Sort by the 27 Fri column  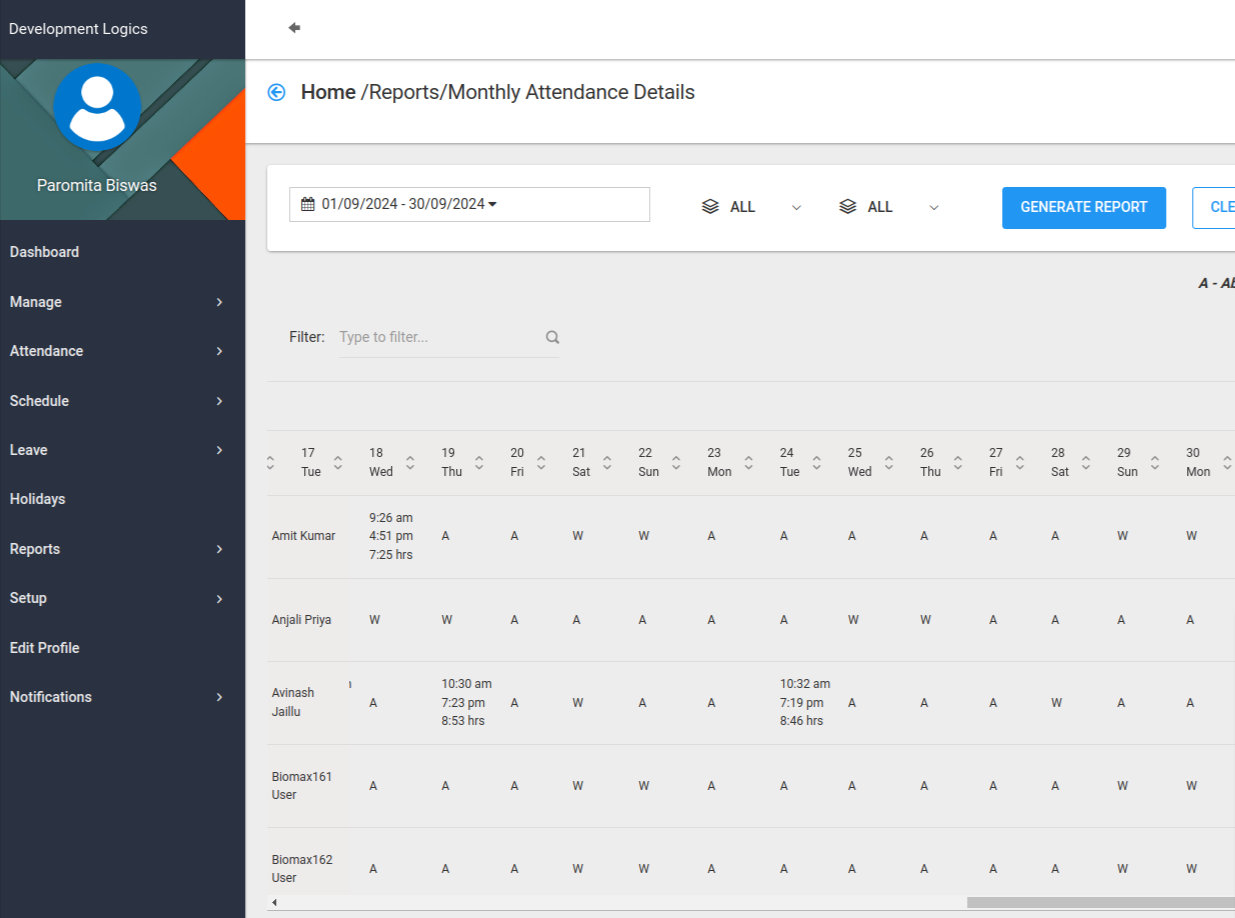click(x=1020, y=463)
